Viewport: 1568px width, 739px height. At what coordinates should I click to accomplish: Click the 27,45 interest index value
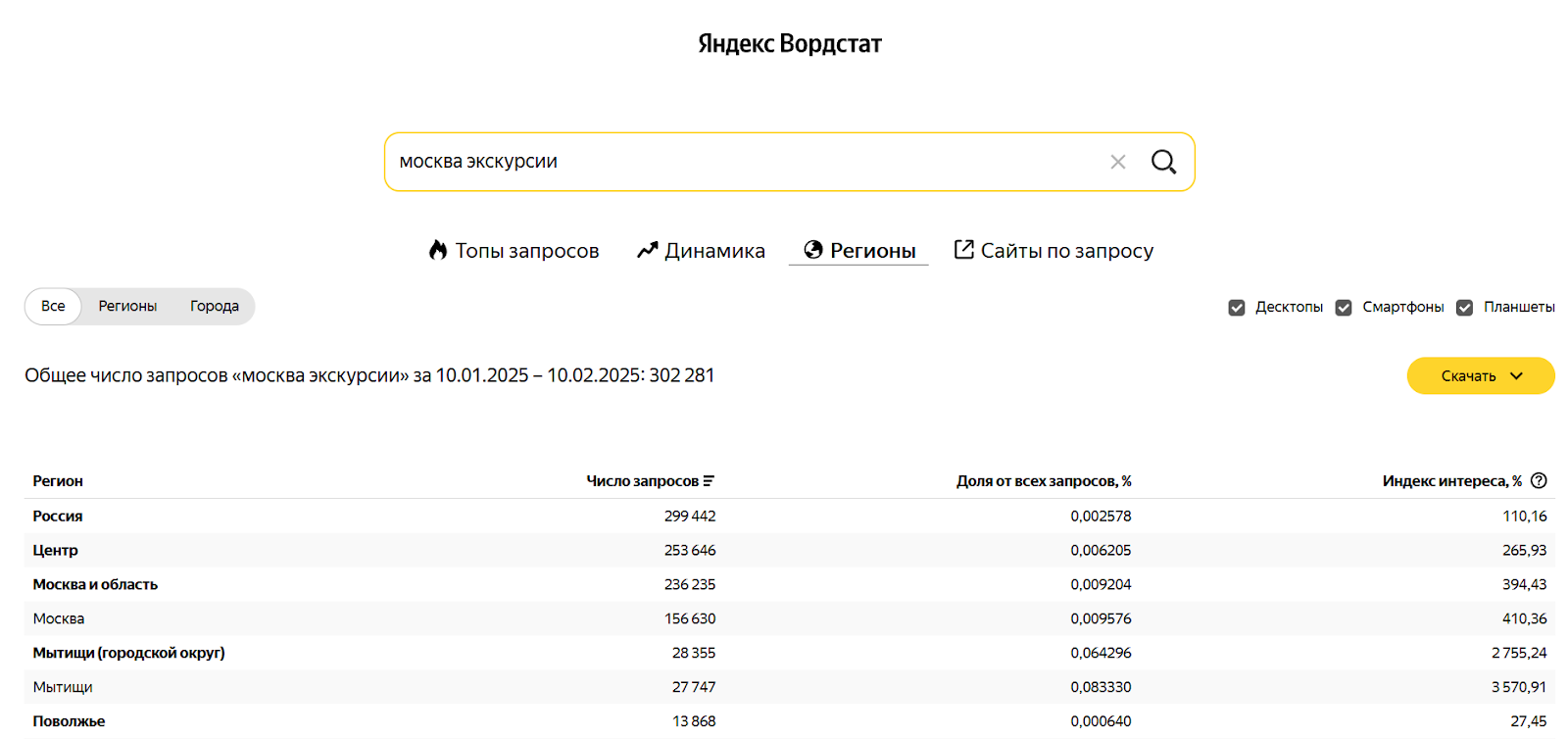(1529, 721)
